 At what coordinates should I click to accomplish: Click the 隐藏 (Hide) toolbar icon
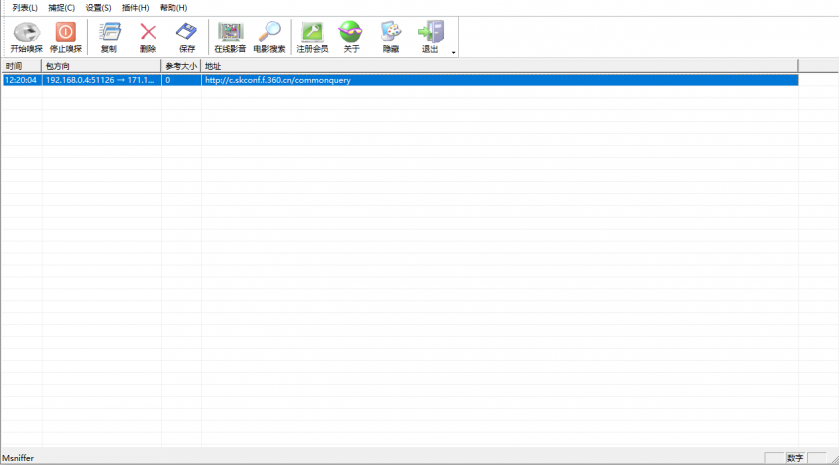391,37
